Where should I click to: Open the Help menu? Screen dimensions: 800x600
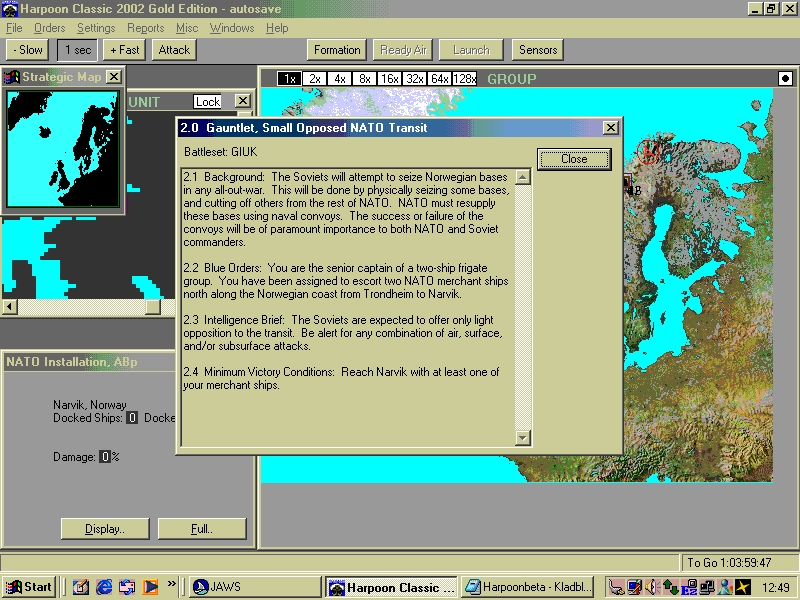coord(277,28)
